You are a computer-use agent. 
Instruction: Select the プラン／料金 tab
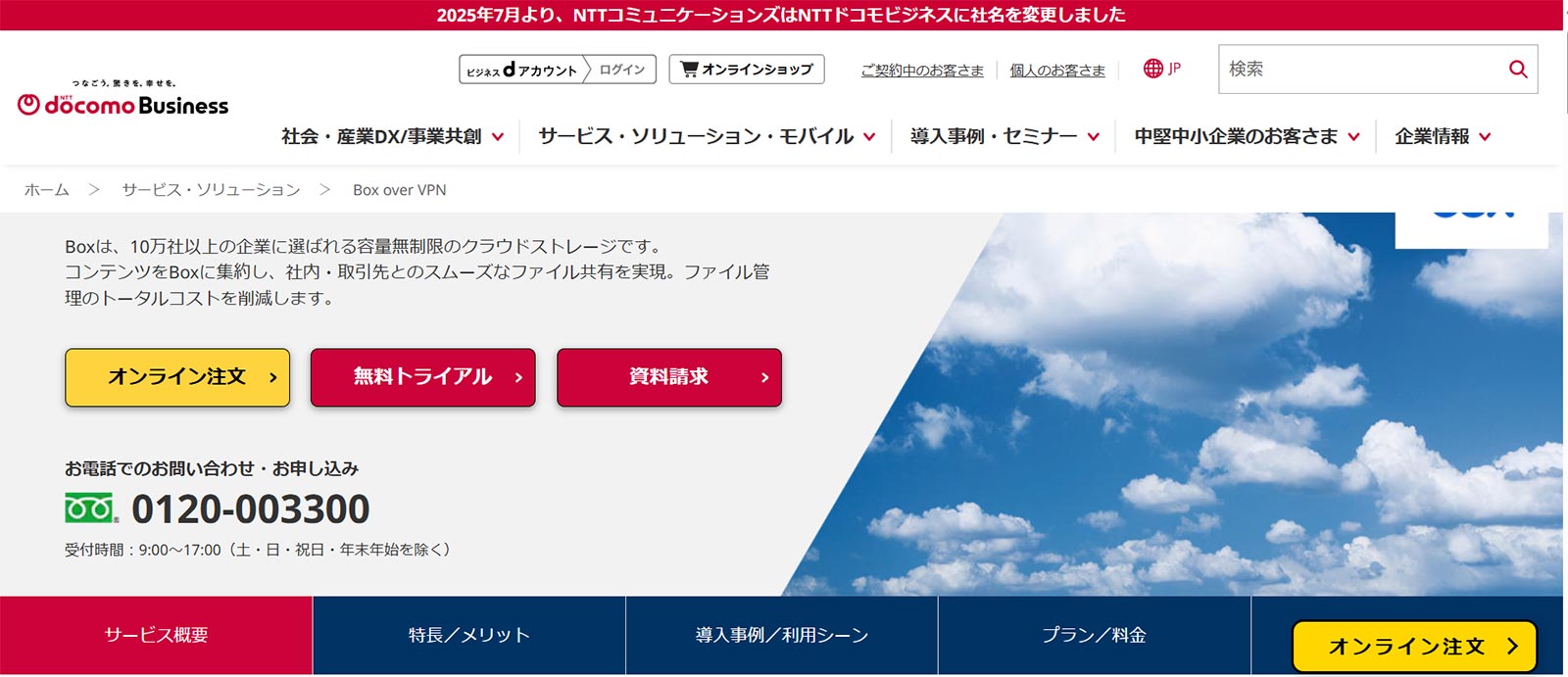[x=1095, y=635]
